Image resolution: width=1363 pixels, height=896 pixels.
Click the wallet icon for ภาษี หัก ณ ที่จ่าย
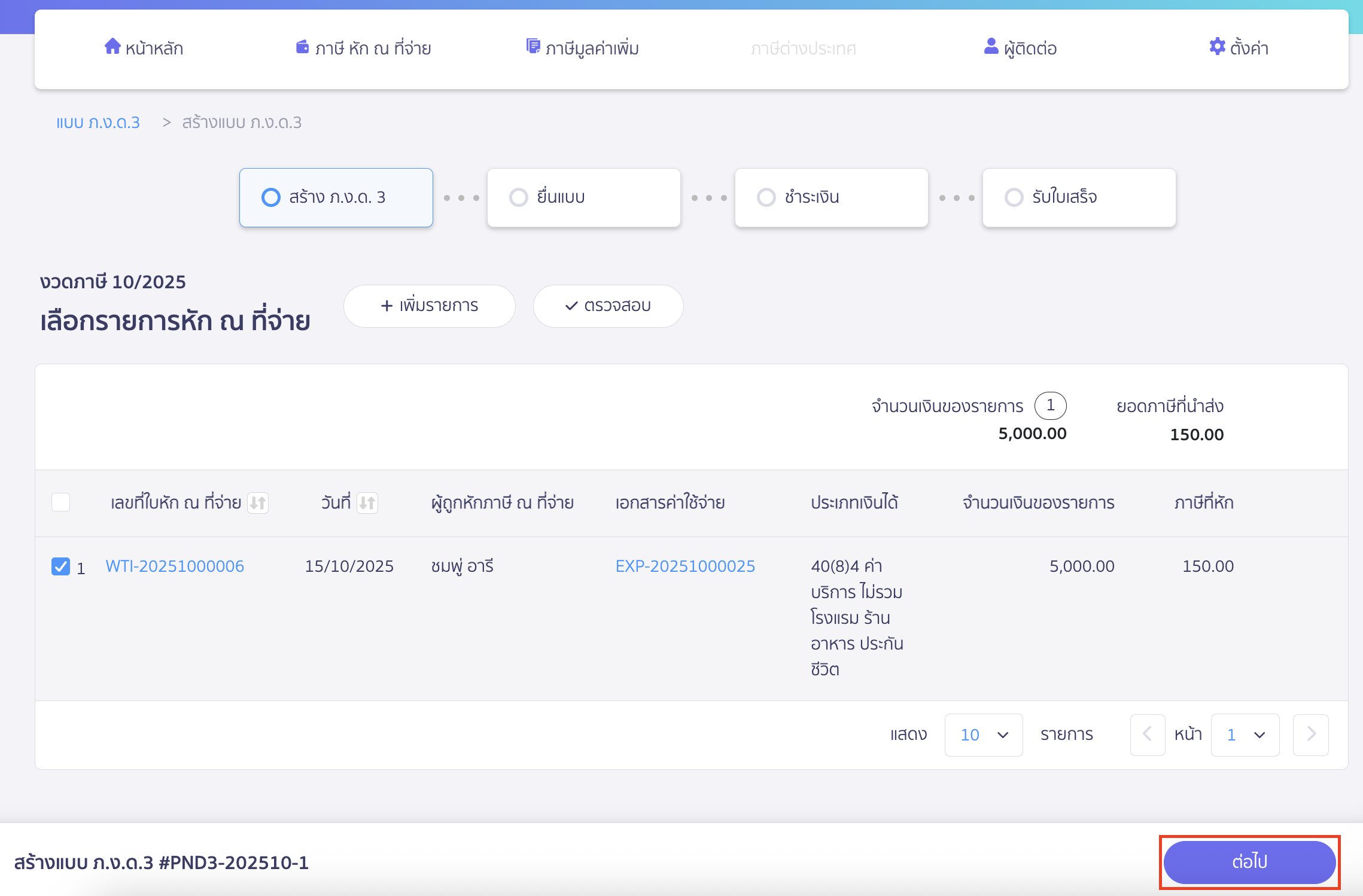click(x=302, y=47)
